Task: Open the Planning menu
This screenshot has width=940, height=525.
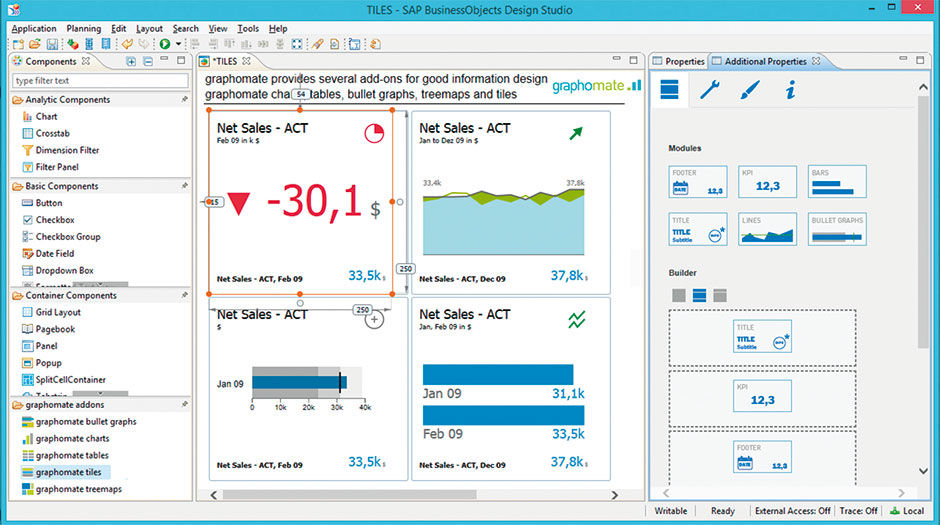Action: (83, 28)
